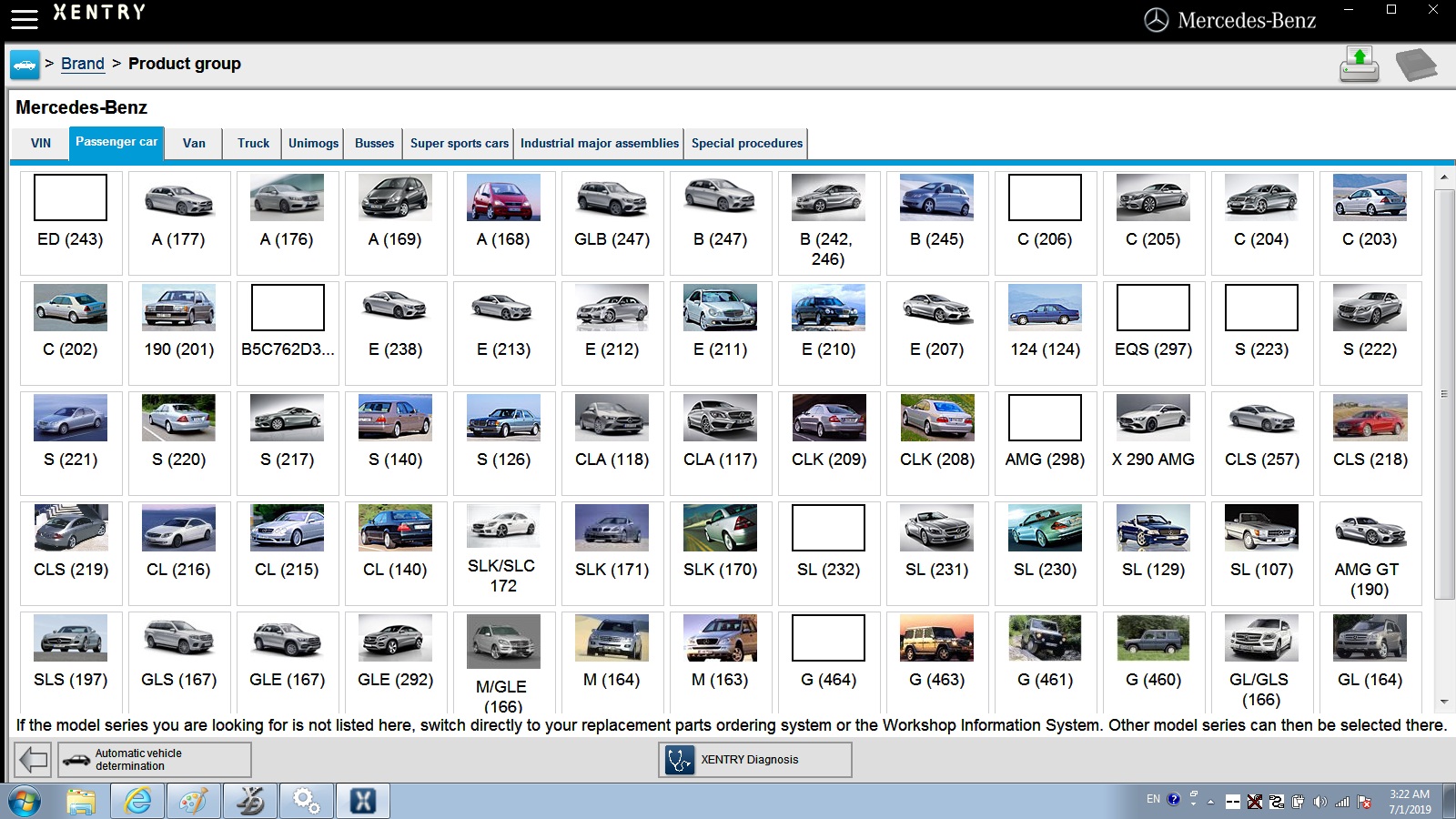Select GLE (292) model tile

tap(396, 662)
